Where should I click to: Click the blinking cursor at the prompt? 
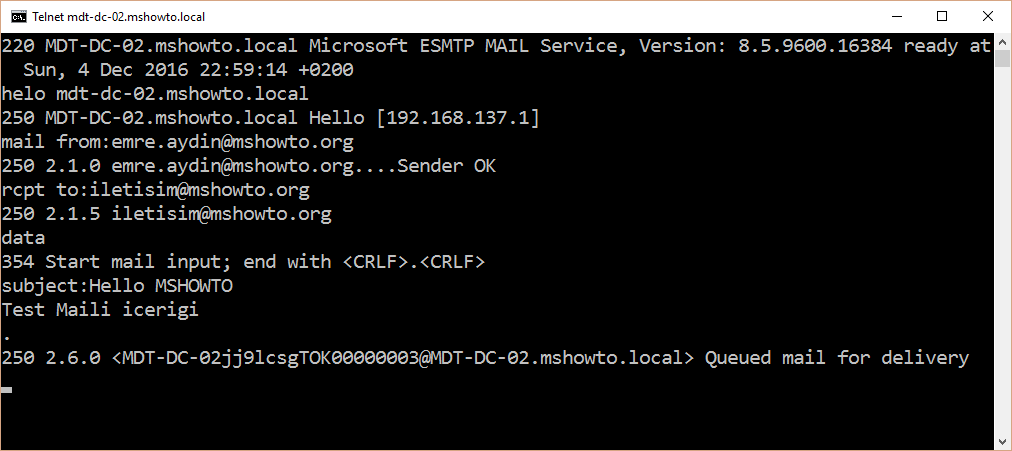coord(6,390)
